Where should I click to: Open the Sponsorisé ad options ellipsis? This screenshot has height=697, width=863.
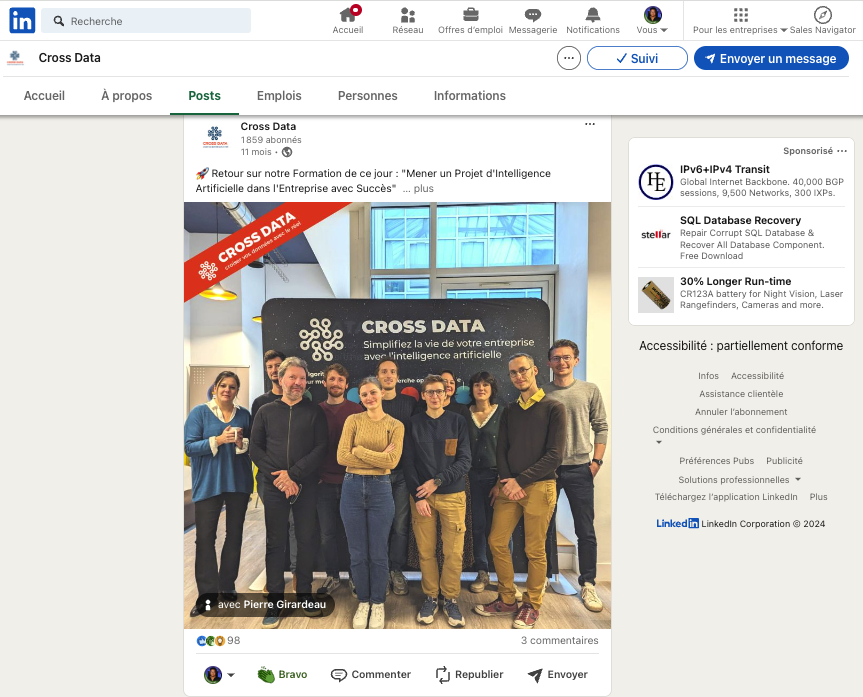[842, 151]
